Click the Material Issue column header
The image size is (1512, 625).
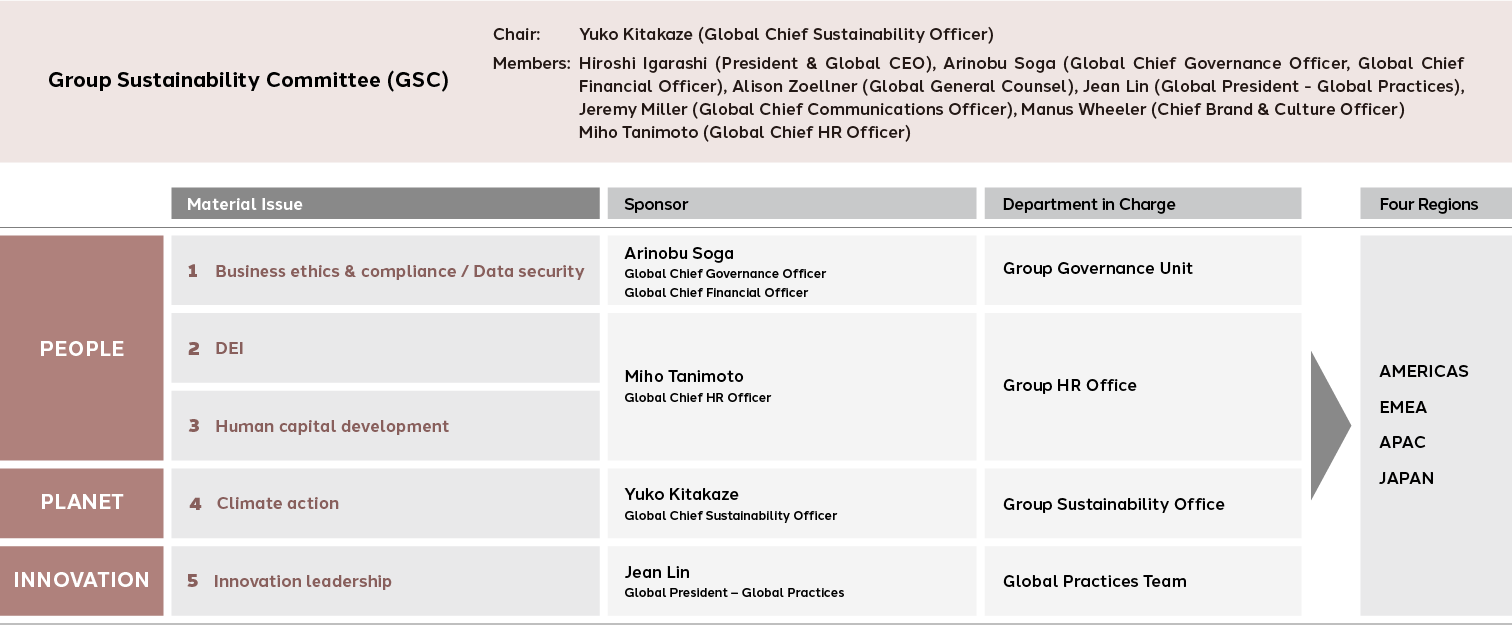[386, 204]
